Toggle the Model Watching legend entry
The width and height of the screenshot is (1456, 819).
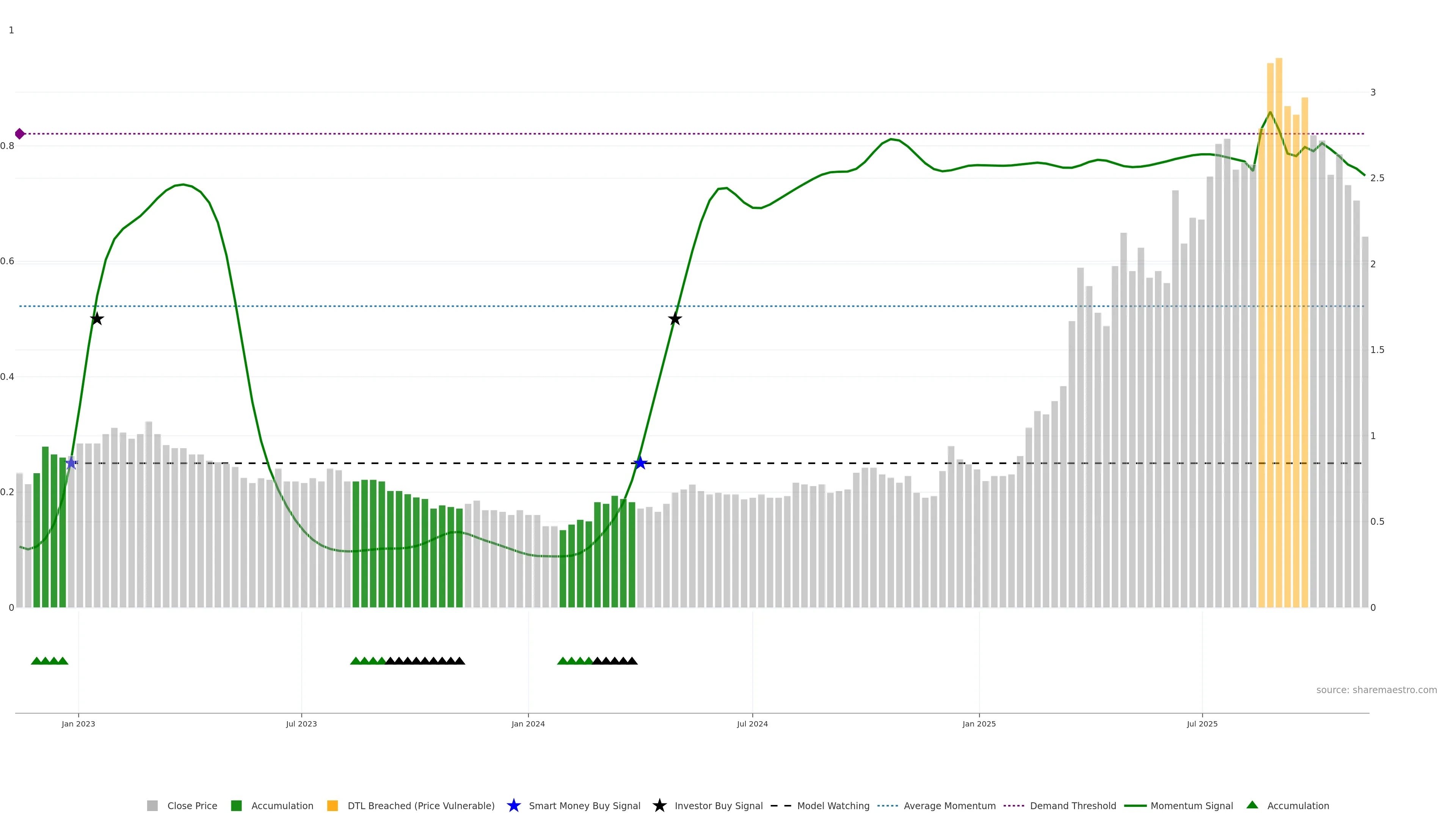click(x=833, y=806)
